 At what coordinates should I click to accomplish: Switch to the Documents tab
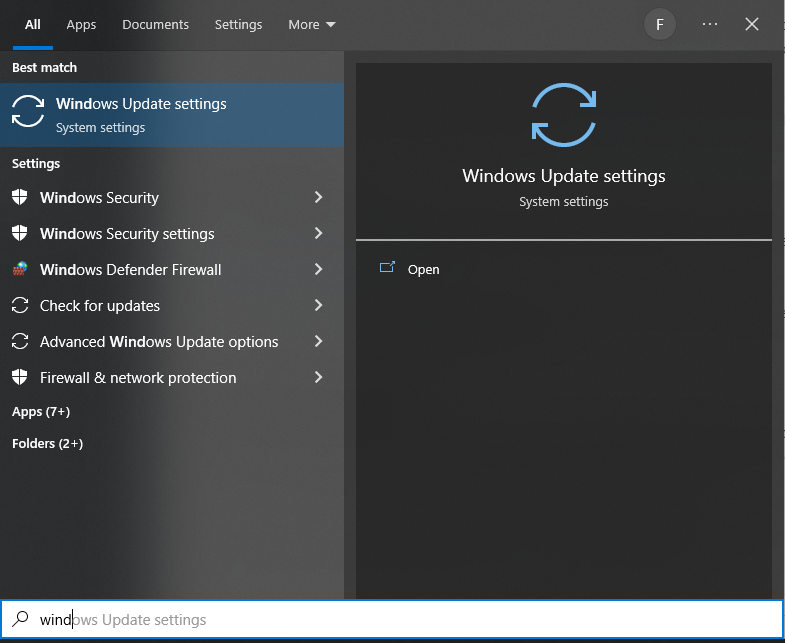155,25
